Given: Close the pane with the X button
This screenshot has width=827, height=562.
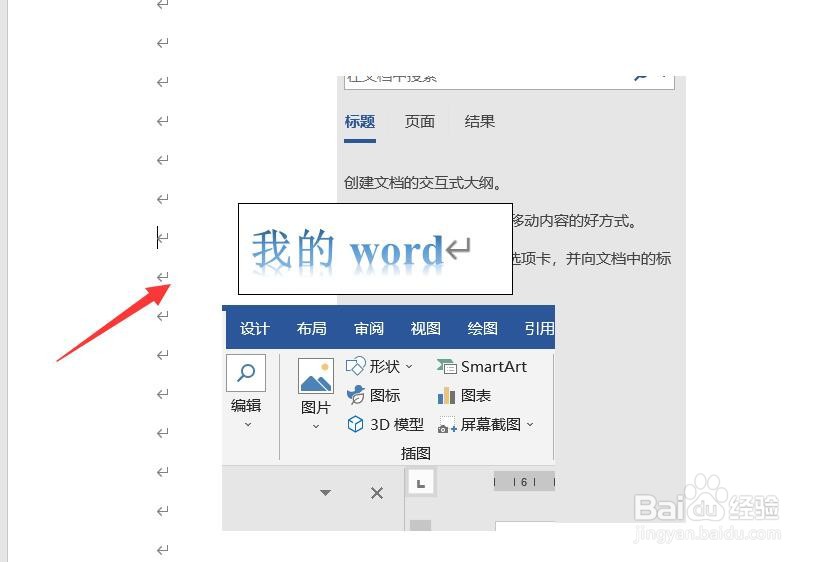Looking at the screenshot, I should pos(377,493).
